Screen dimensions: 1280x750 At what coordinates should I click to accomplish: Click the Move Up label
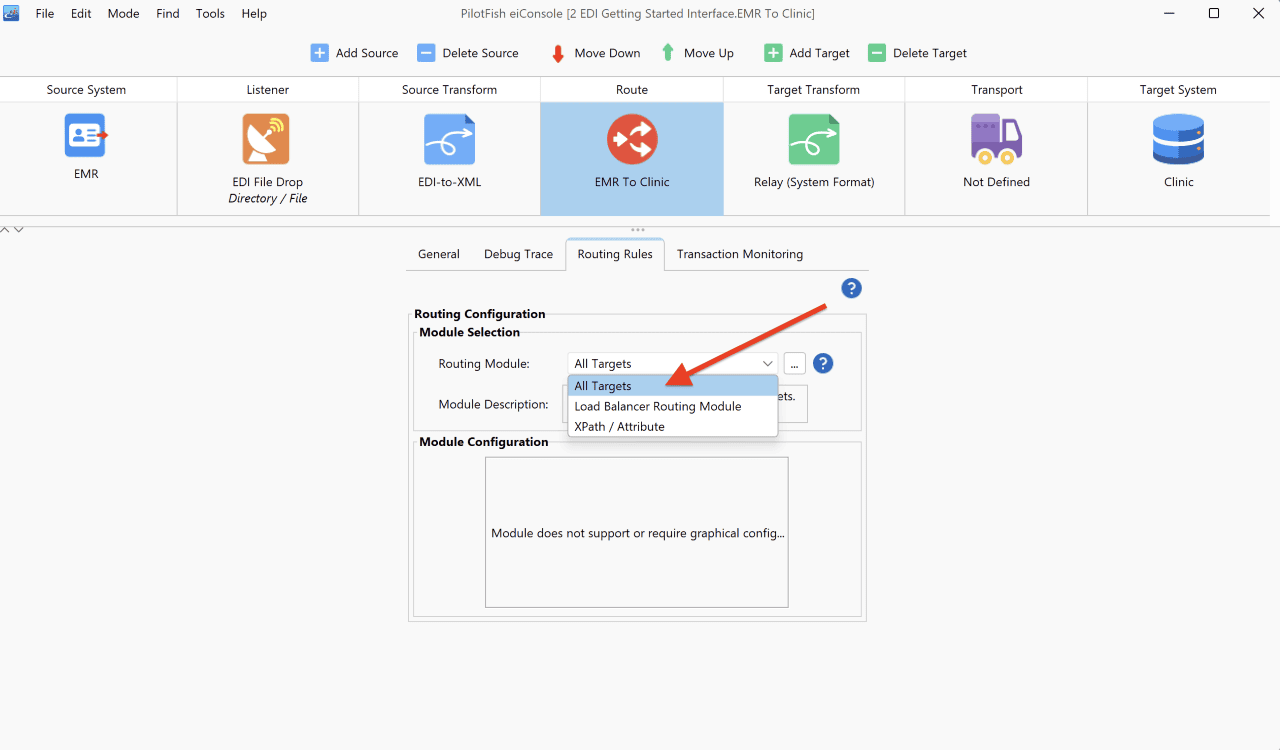[709, 53]
